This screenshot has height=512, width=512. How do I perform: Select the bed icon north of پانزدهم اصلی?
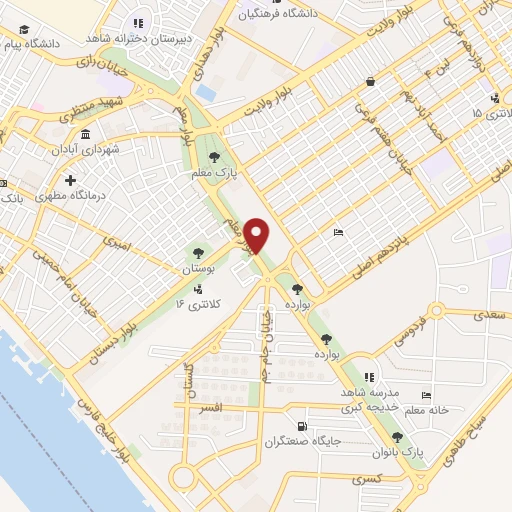tap(338, 232)
